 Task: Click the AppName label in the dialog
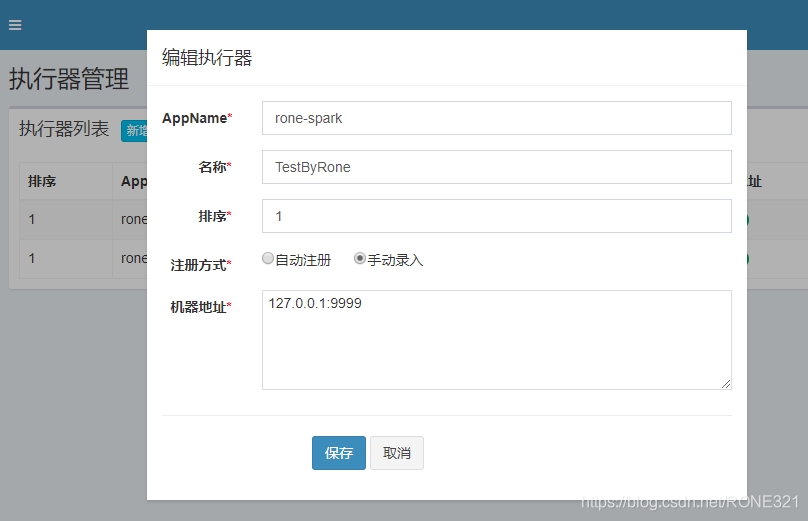click(x=197, y=118)
